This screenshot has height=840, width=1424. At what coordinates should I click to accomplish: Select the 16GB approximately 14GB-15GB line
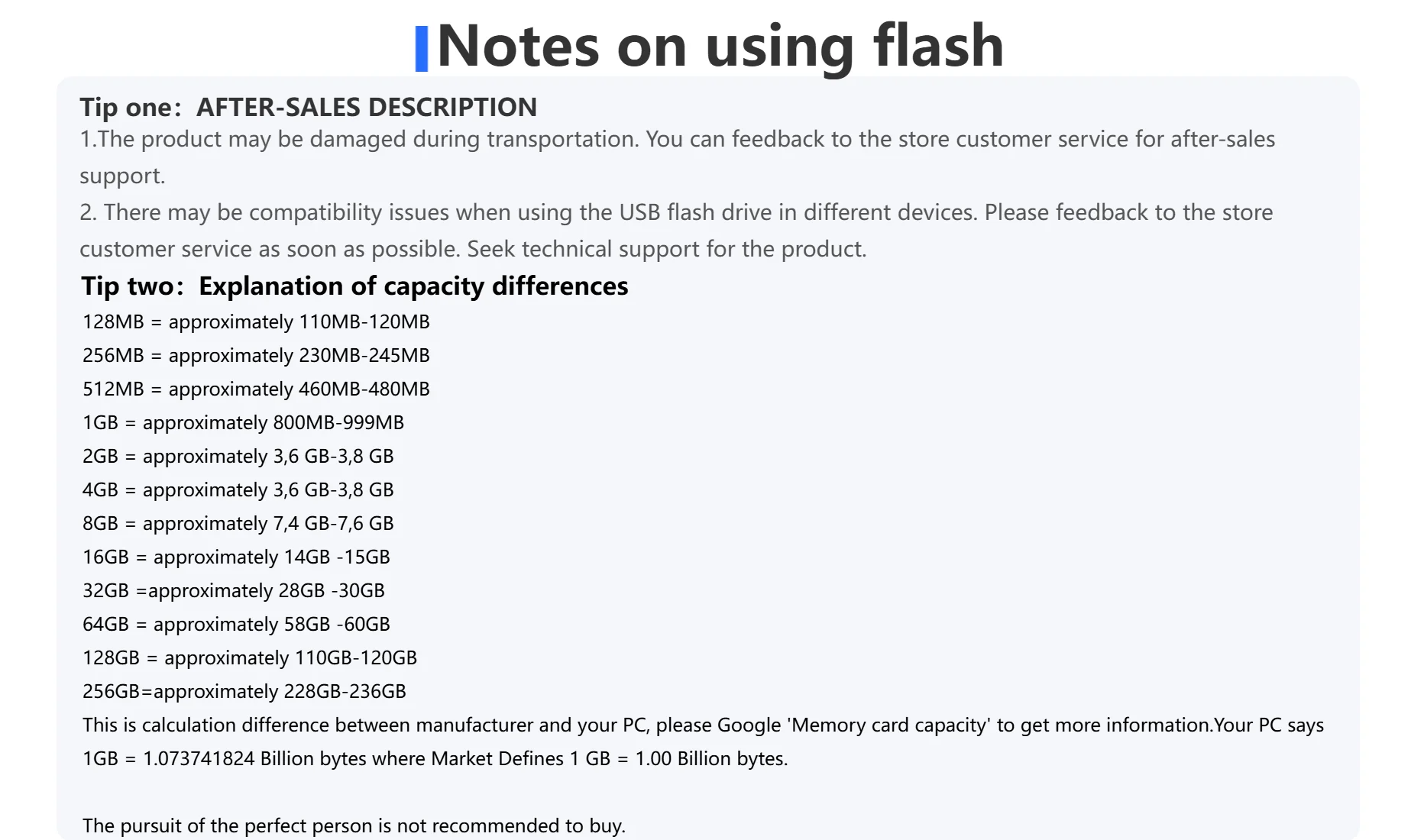(x=236, y=557)
